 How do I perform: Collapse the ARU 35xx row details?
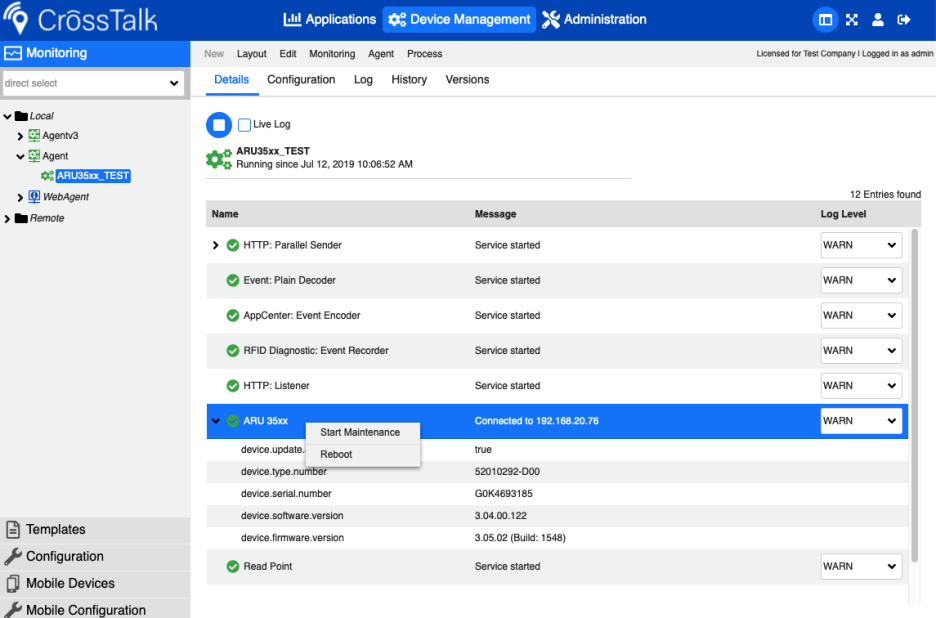click(215, 421)
